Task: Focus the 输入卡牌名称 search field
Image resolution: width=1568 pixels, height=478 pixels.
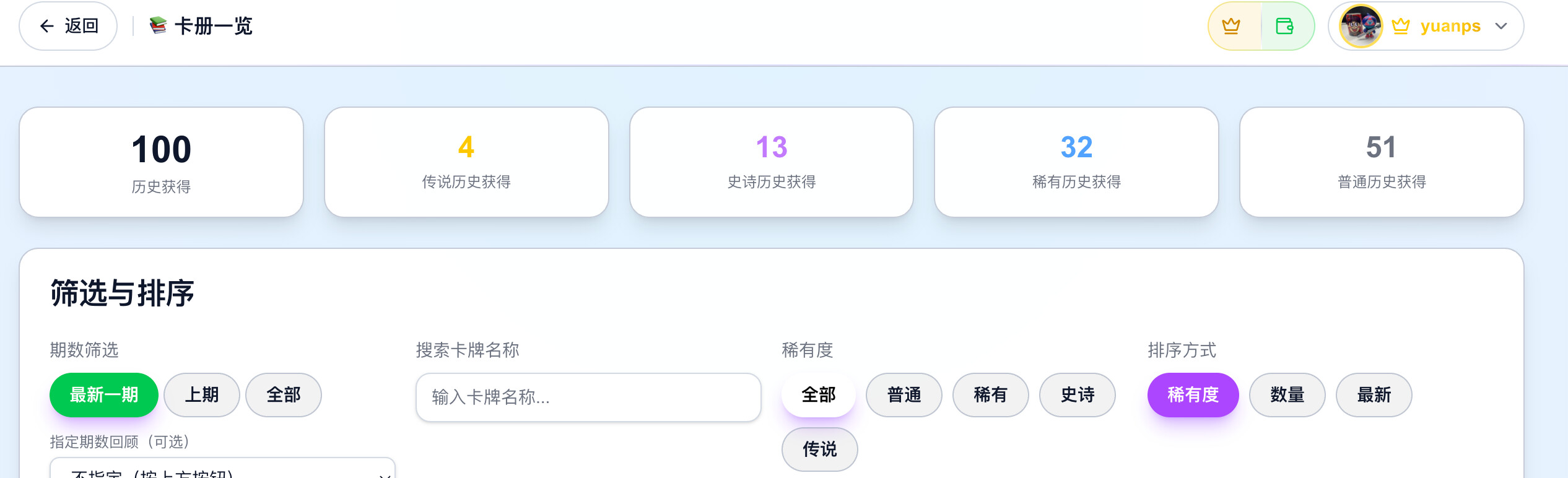Action: pyautogui.click(x=588, y=398)
